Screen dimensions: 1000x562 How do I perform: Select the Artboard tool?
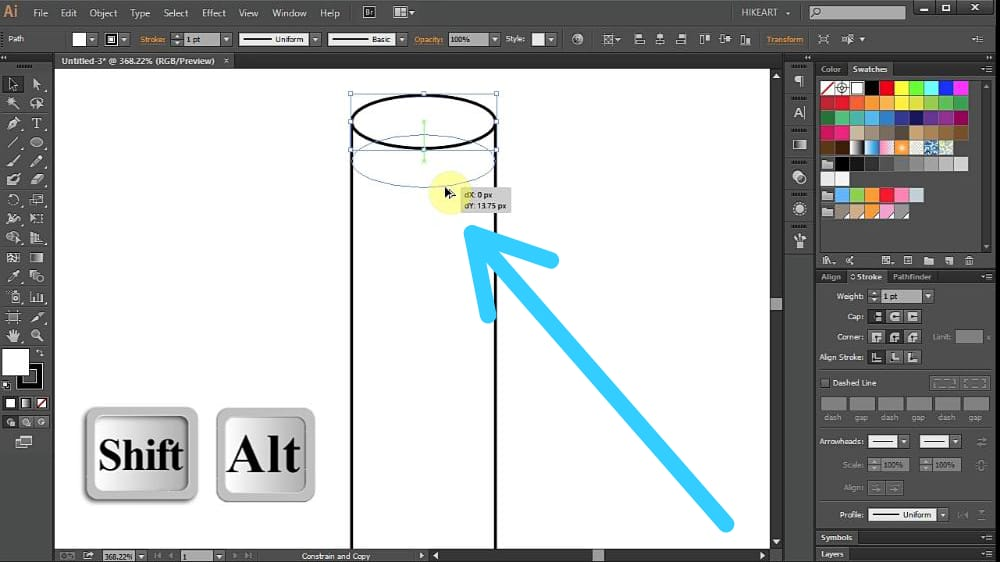13,317
